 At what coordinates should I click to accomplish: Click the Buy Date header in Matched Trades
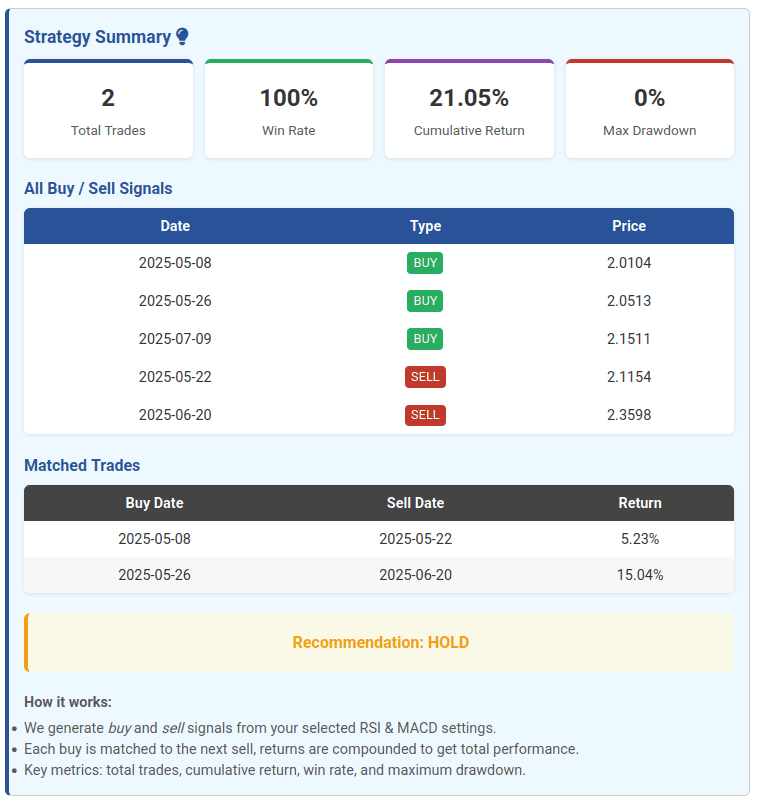pos(154,503)
